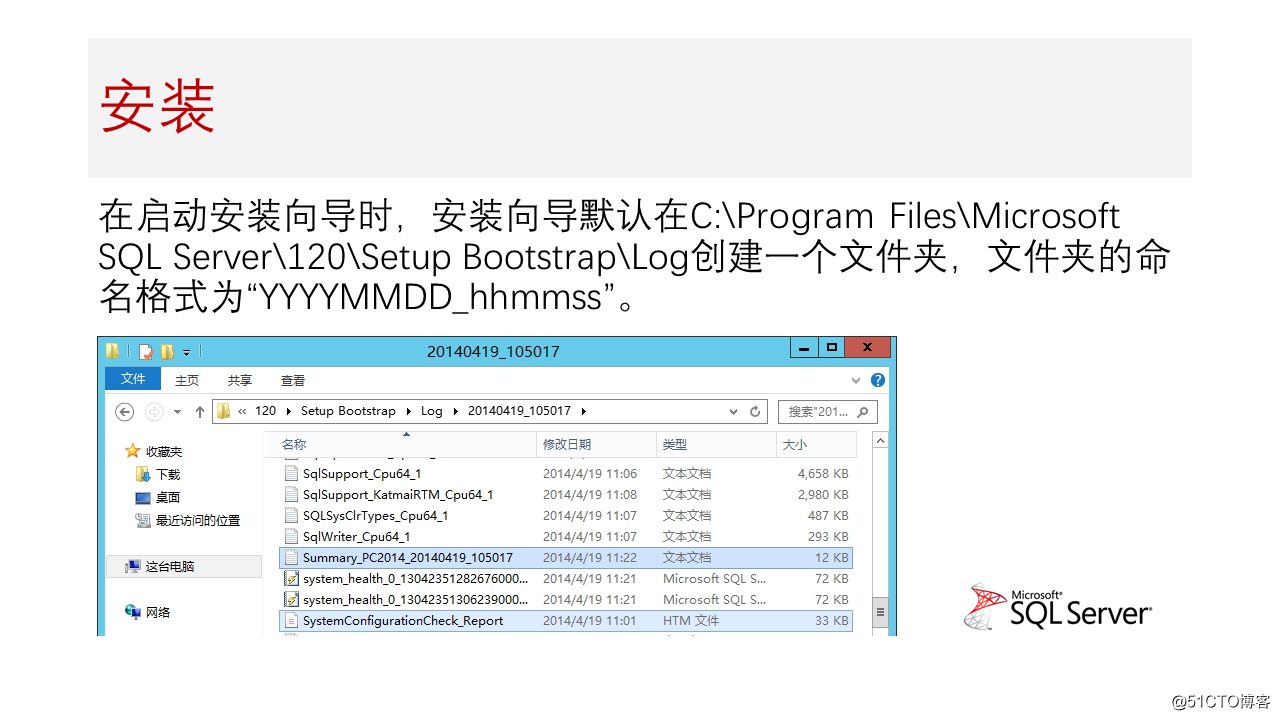
Task: Click the vertical scrollbar thumb
Action: pos(880,611)
